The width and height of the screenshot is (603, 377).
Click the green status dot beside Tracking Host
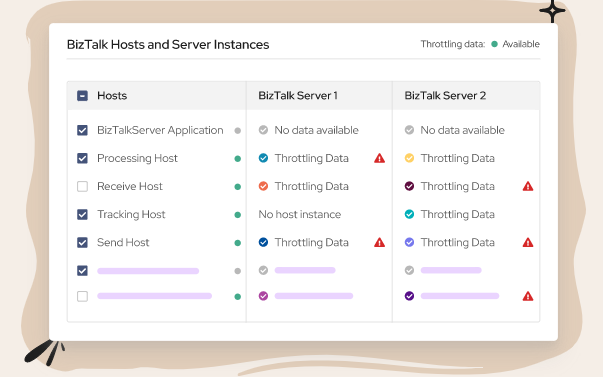238,215
